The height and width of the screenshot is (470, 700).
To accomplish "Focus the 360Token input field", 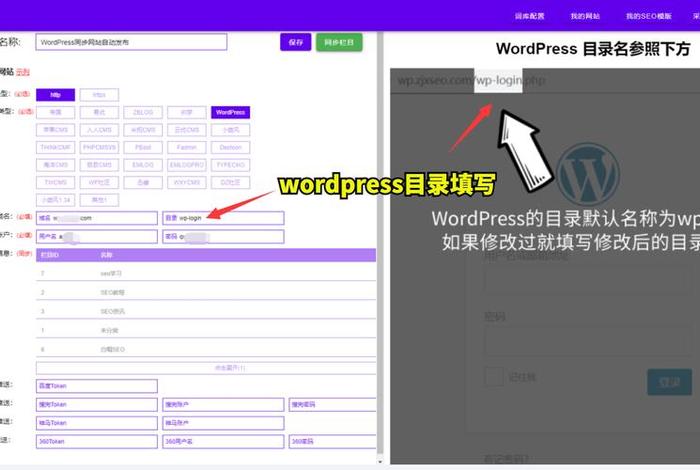I will pyautogui.click(x=97, y=441).
